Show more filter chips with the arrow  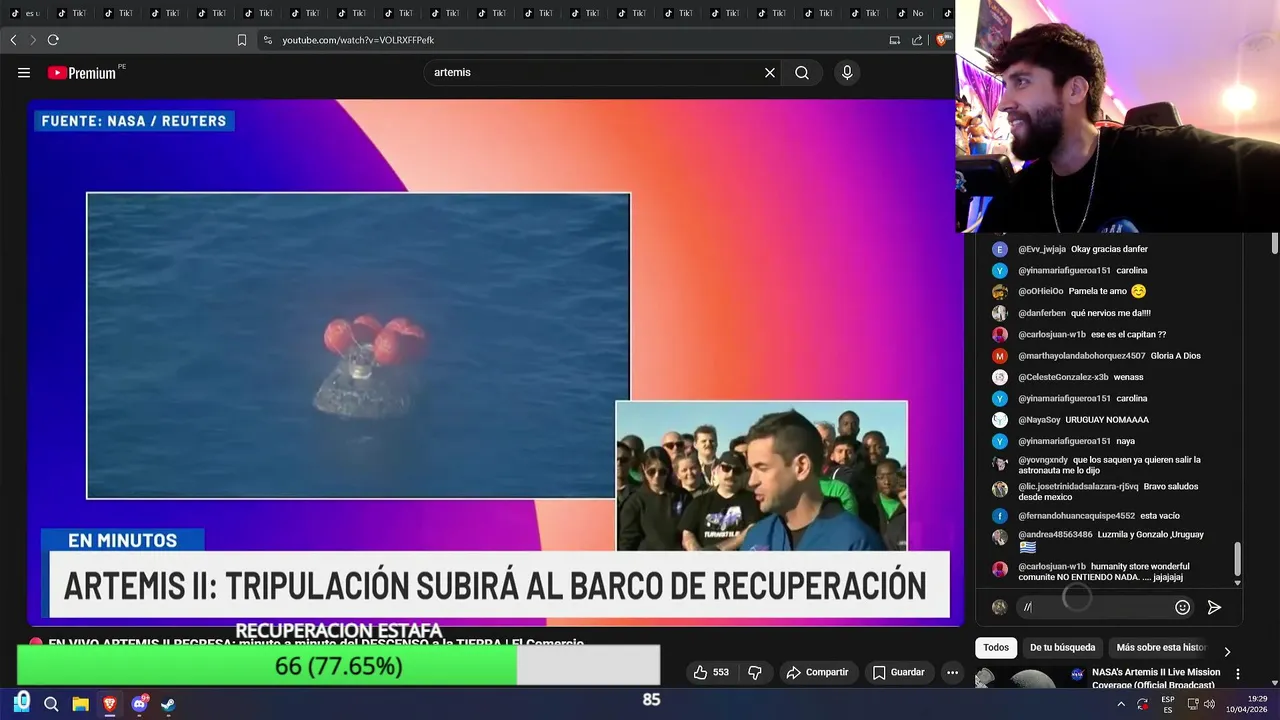click(1227, 651)
